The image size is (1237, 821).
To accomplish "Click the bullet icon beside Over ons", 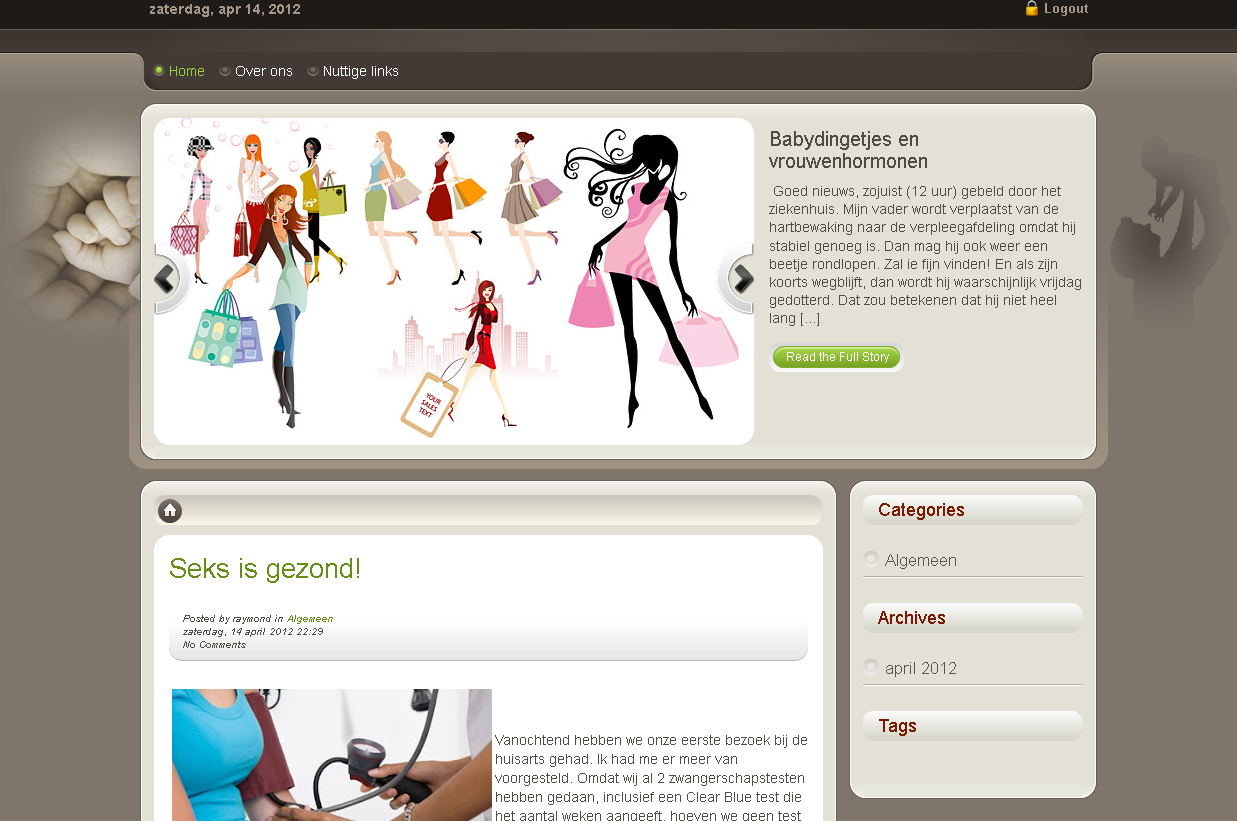I will coord(224,71).
